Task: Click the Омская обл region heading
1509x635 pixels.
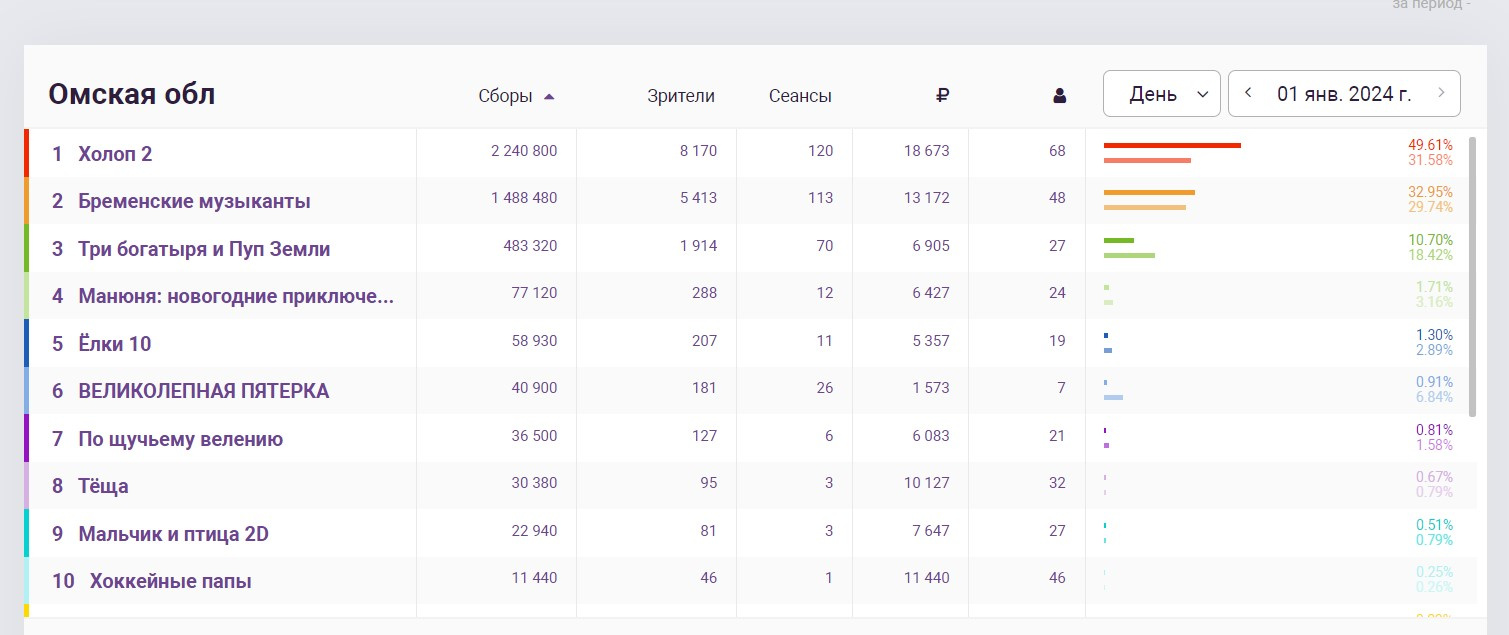Action: pos(132,95)
